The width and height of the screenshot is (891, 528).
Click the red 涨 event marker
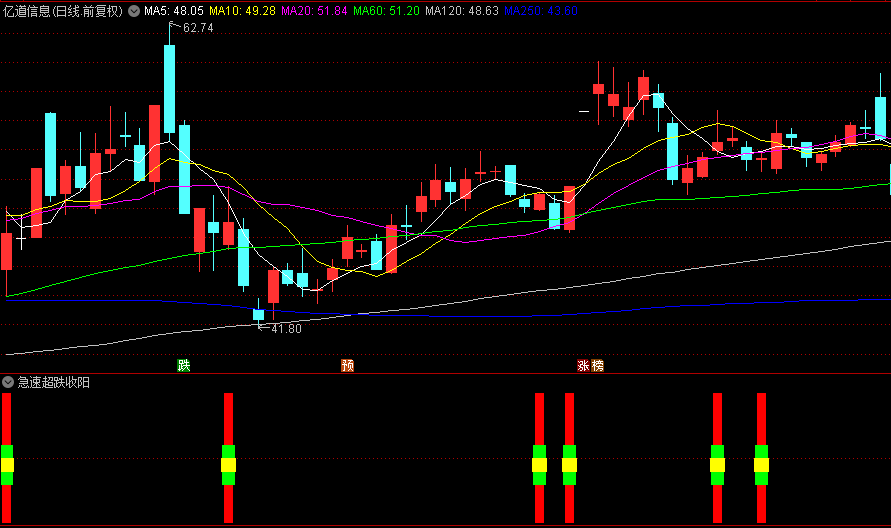(x=583, y=365)
